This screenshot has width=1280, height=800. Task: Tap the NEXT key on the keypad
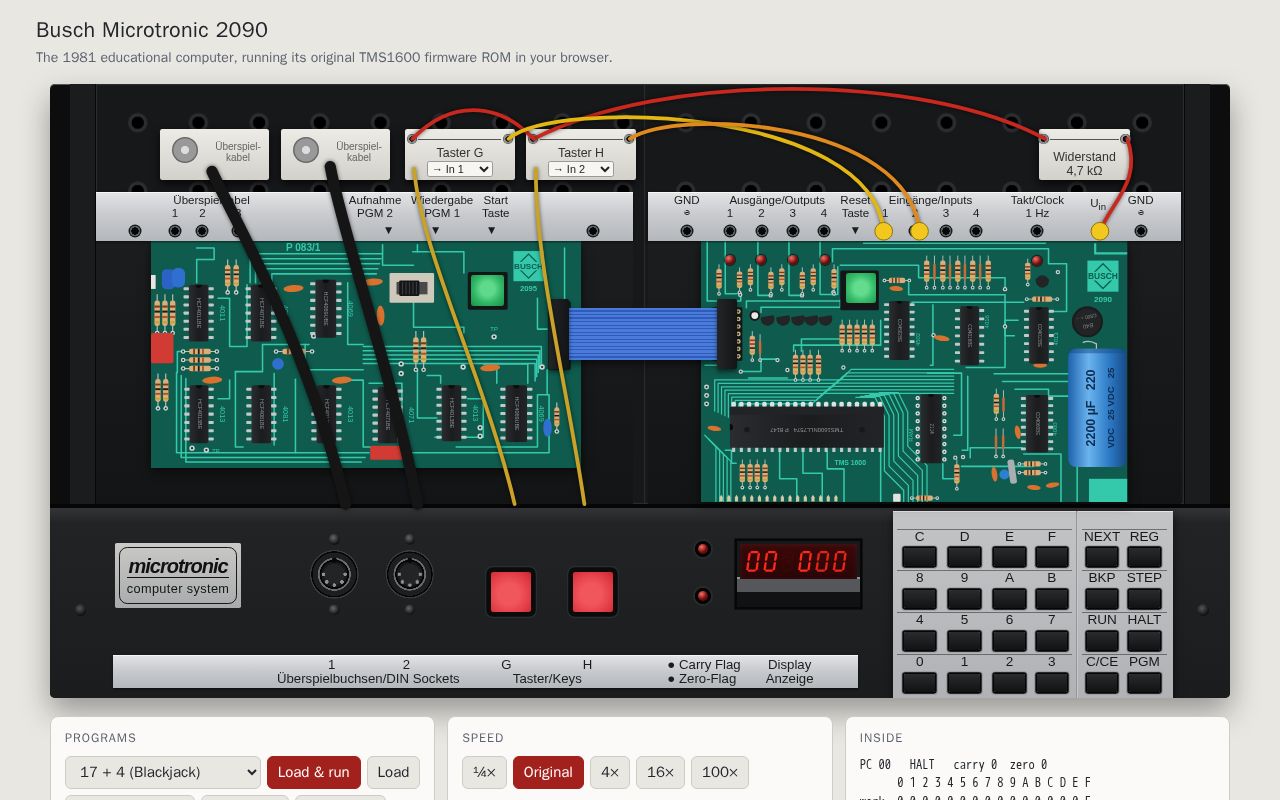pos(1101,557)
